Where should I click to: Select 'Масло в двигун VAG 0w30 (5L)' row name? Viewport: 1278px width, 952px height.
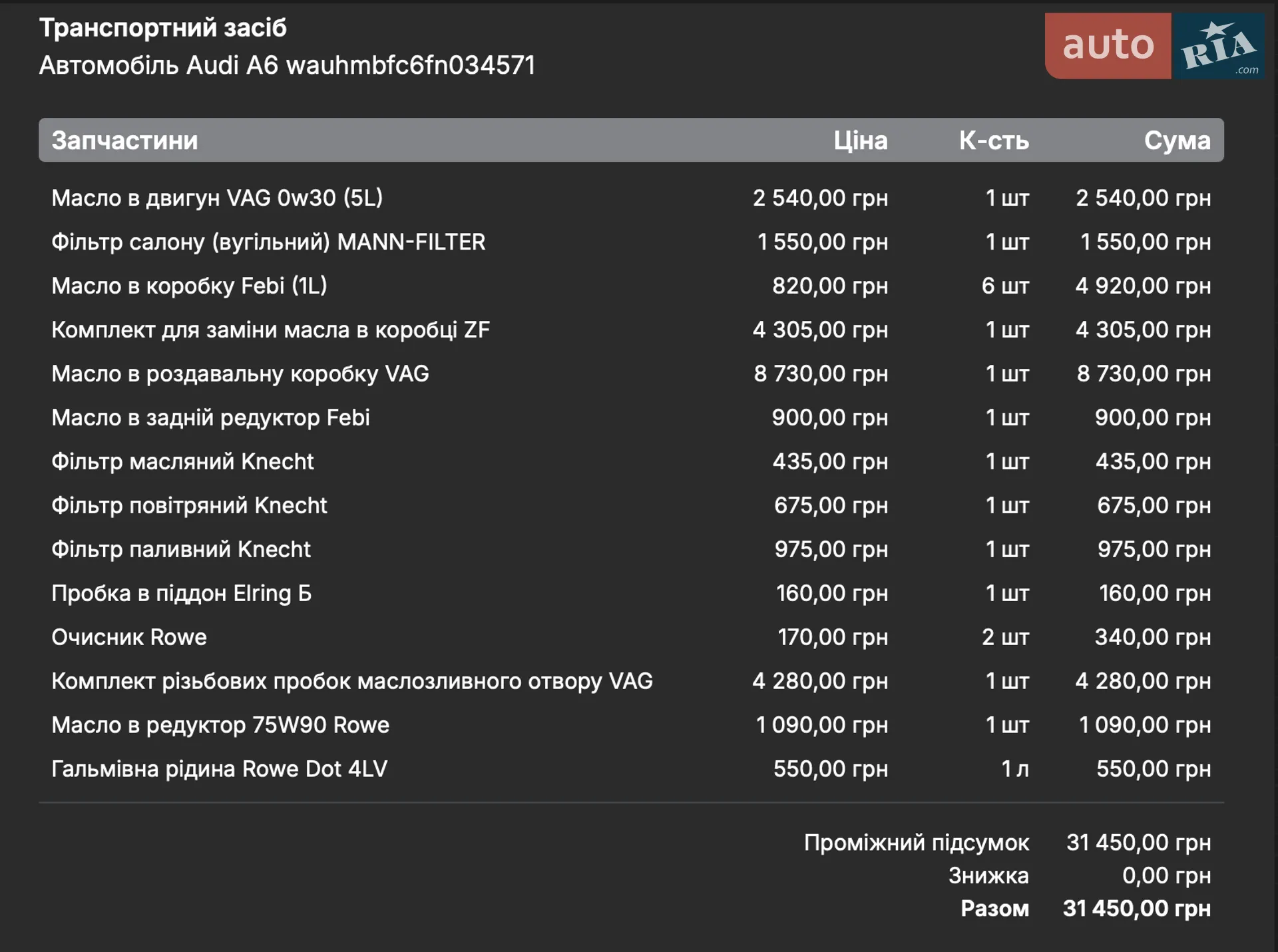217,198
